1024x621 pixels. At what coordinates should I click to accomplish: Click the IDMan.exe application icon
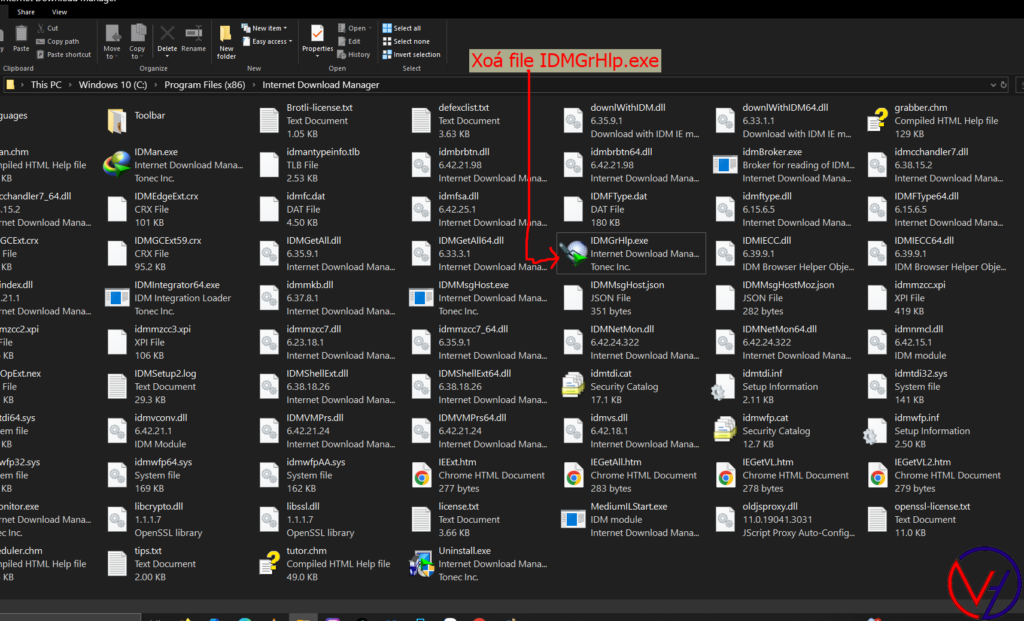click(120, 165)
